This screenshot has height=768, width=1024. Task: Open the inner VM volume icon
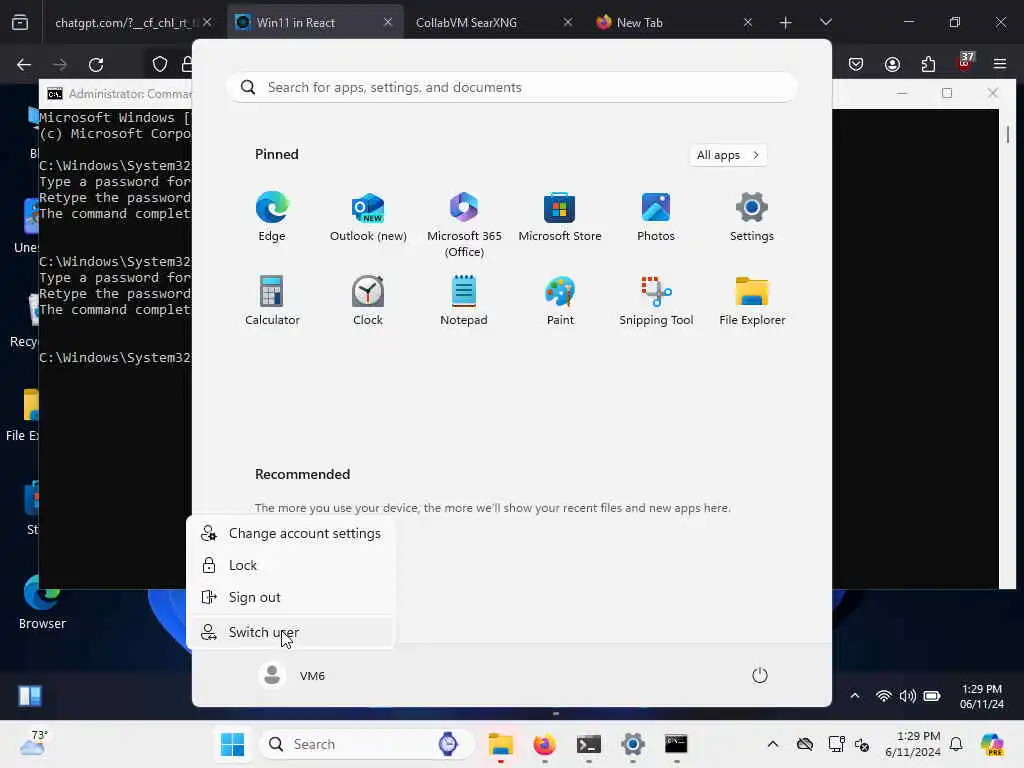tap(907, 696)
